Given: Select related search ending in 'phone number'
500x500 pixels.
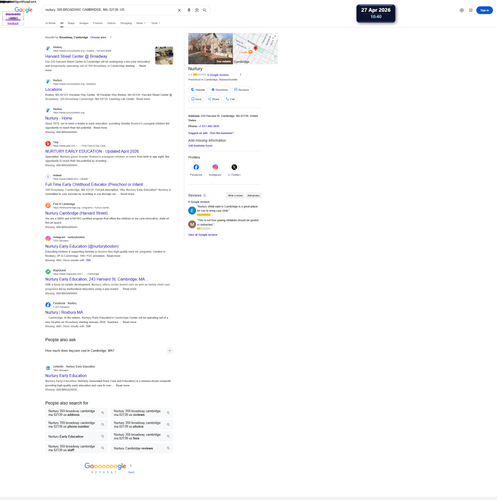Looking at the screenshot, I should coord(76,425).
